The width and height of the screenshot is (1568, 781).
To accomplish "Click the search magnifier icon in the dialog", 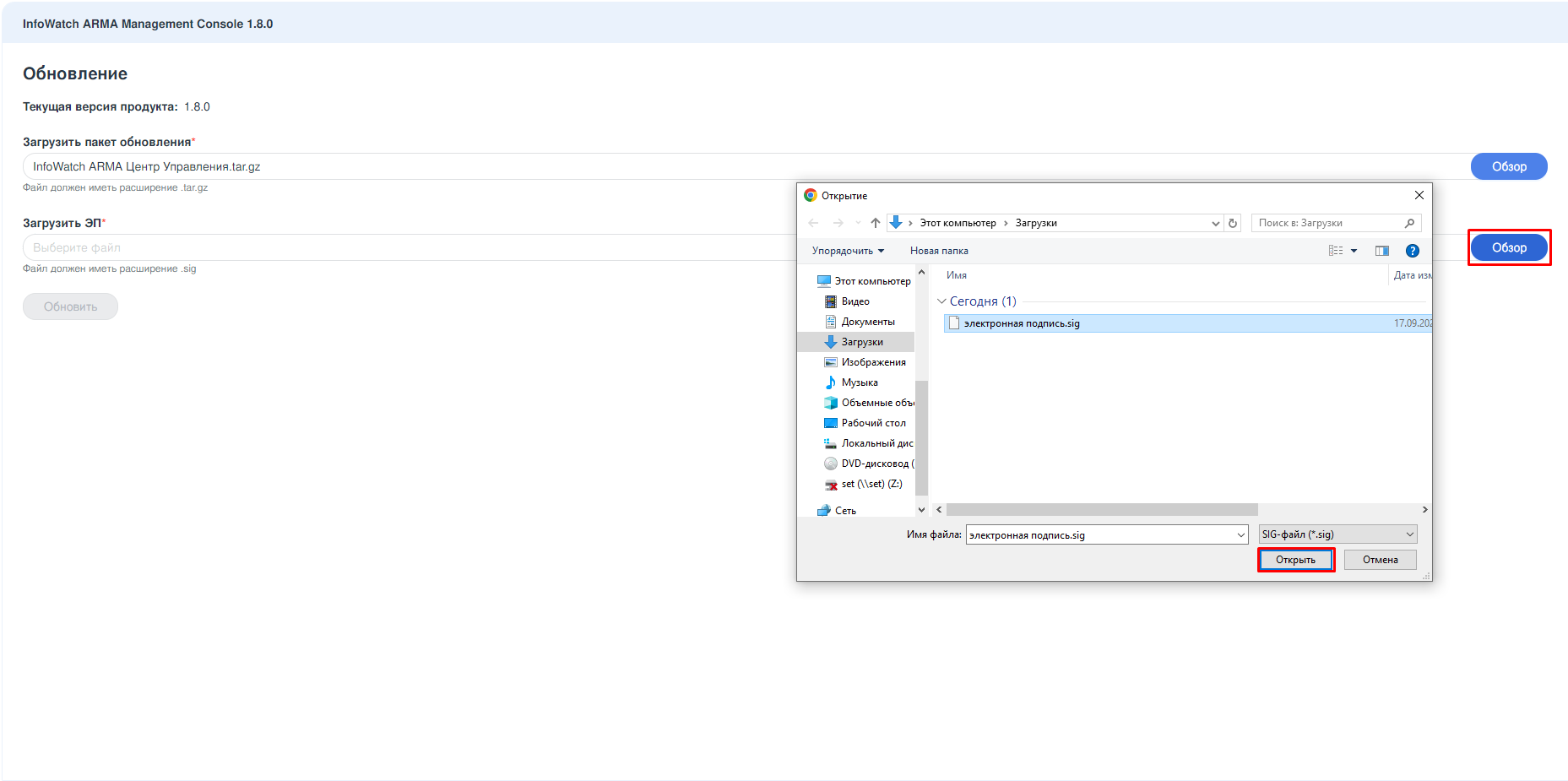I will click(x=1409, y=223).
